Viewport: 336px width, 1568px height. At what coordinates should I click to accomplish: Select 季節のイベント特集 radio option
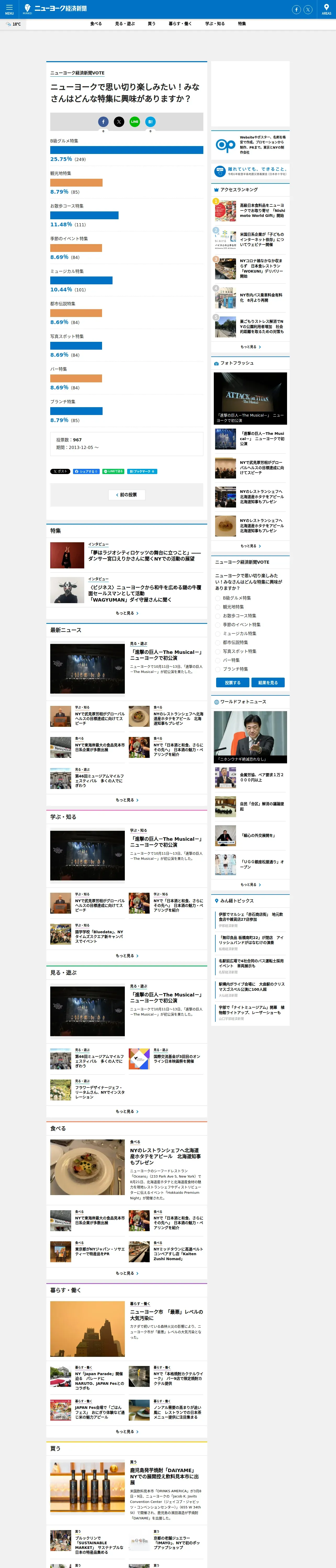click(218, 625)
